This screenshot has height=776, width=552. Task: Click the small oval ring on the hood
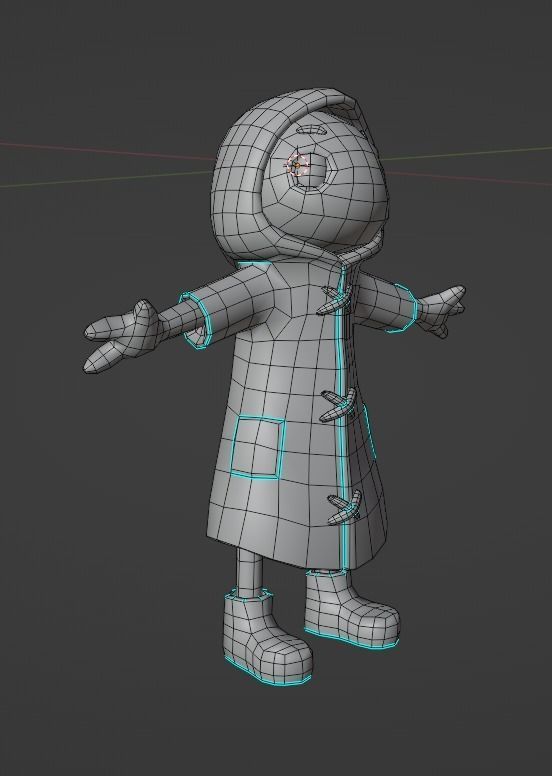point(311,131)
